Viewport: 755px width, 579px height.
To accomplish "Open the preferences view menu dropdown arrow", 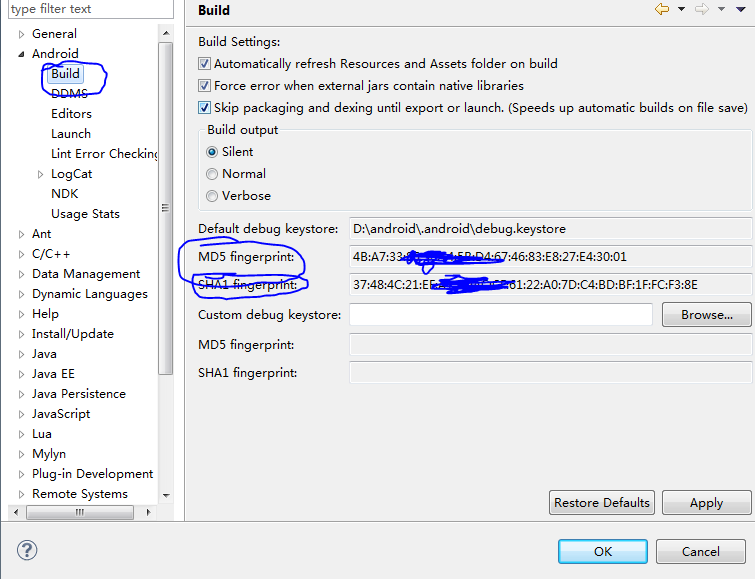I will [x=741, y=10].
